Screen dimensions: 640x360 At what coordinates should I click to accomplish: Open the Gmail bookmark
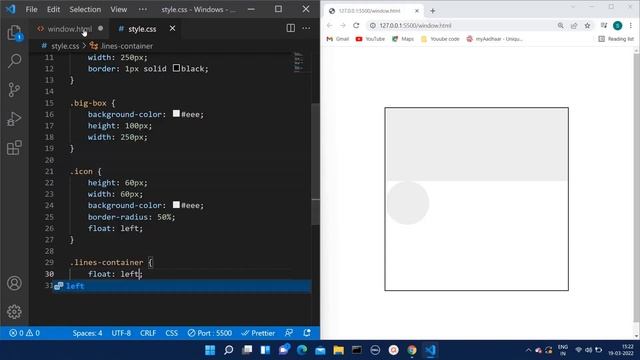pos(338,39)
